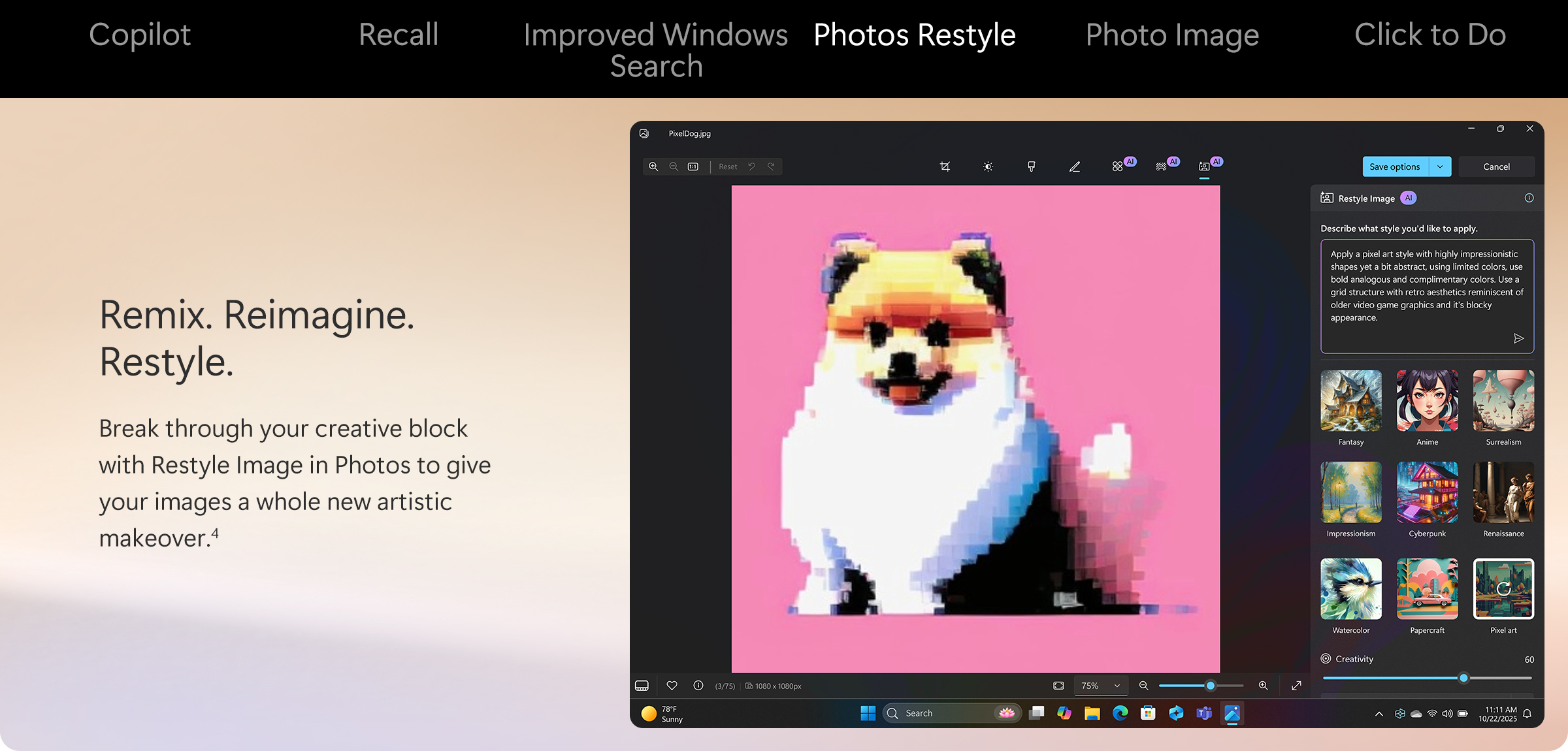The image size is (1568, 751).
Task: Open the clock showing 11:11 AM
Action: pyautogui.click(x=1497, y=714)
